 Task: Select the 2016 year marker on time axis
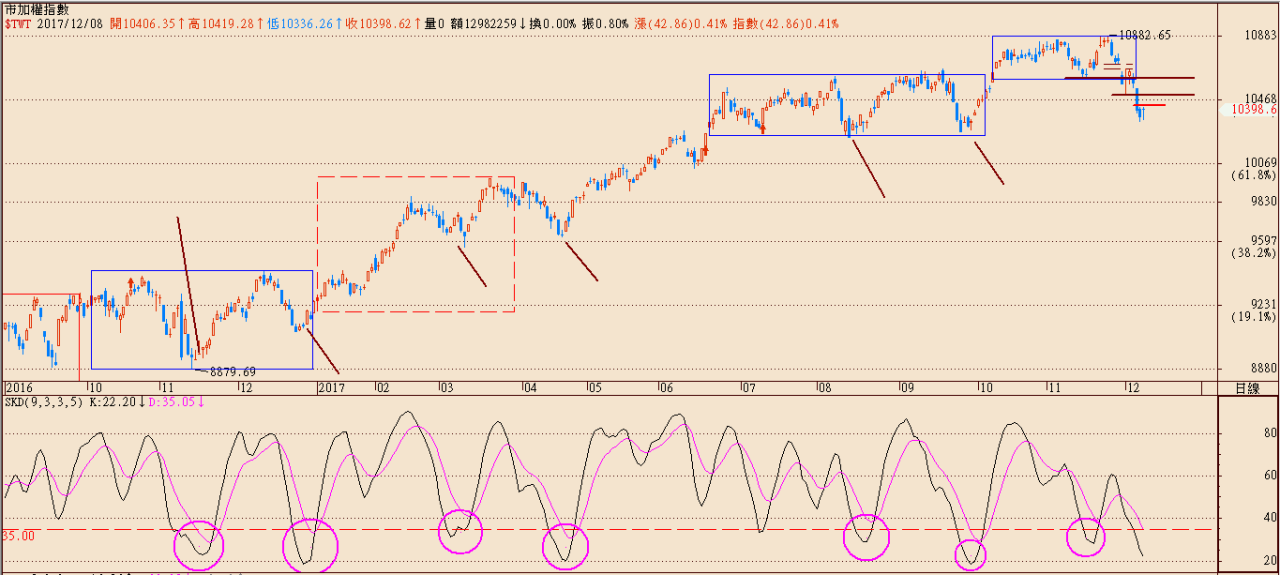18,387
